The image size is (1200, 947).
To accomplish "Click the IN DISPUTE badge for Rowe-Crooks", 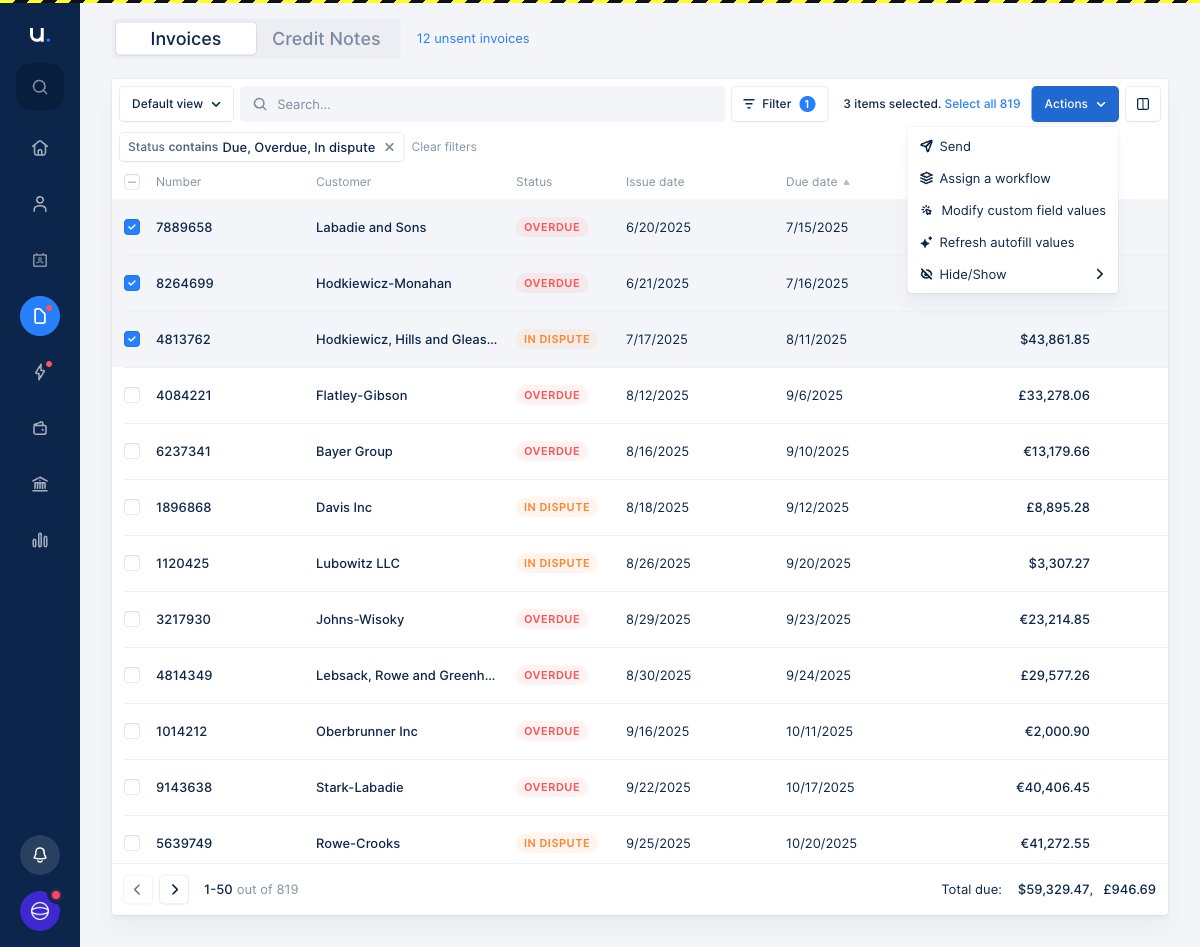I will click(557, 843).
